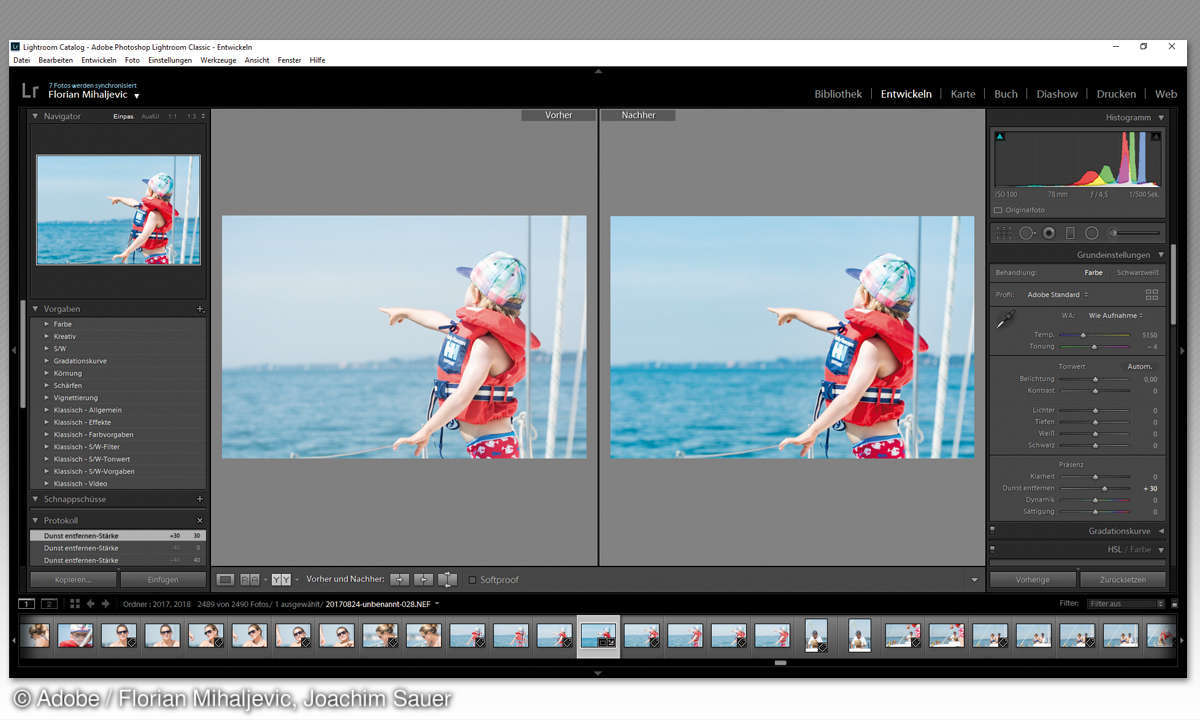Collapse the Grundeinstellungen panel
Viewport: 1200px width, 720px height.
(1160, 255)
